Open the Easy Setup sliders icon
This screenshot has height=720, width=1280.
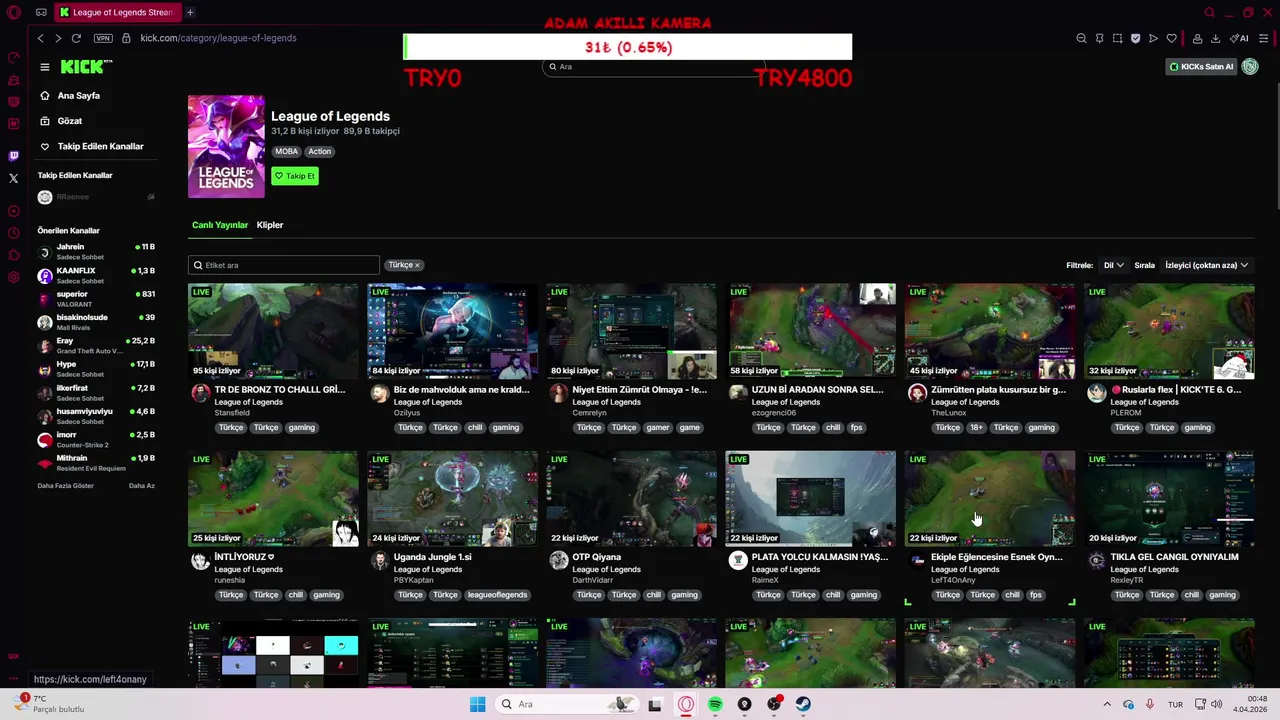1263,38
